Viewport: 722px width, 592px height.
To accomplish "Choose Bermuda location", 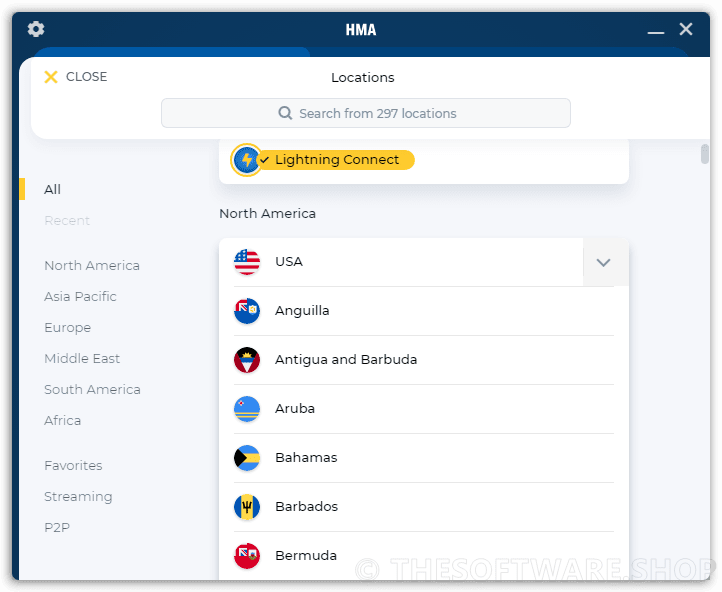I will click(x=424, y=556).
